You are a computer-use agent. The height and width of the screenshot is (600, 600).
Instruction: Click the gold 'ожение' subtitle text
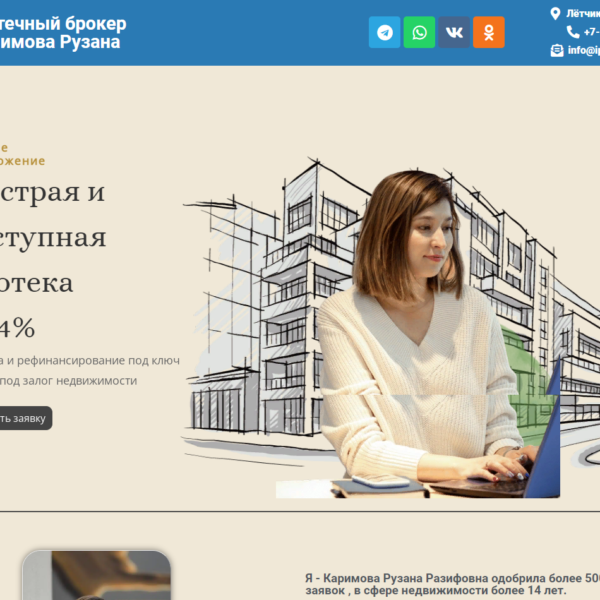22,161
